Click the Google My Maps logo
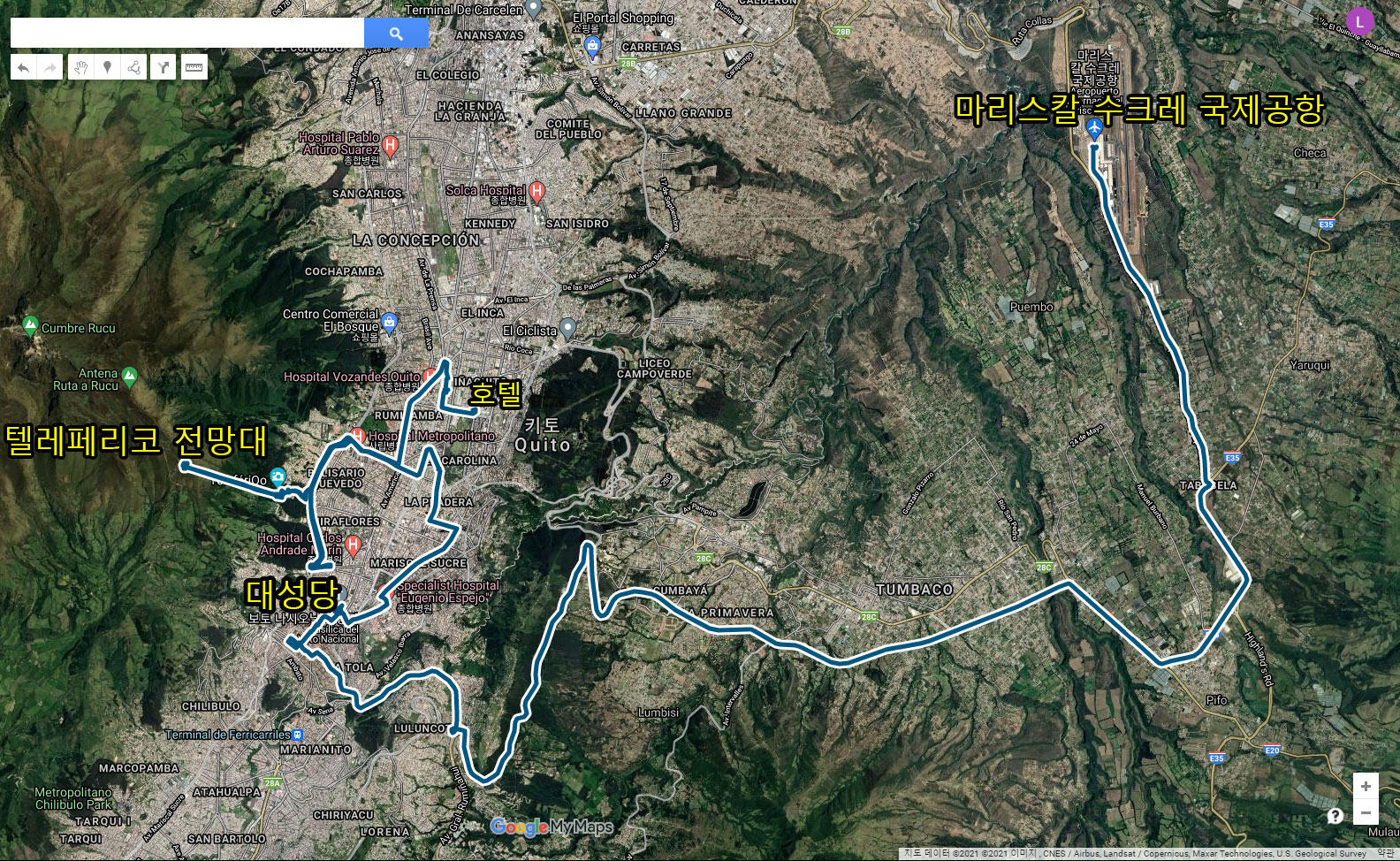This screenshot has width=1400, height=861. click(x=552, y=827)
